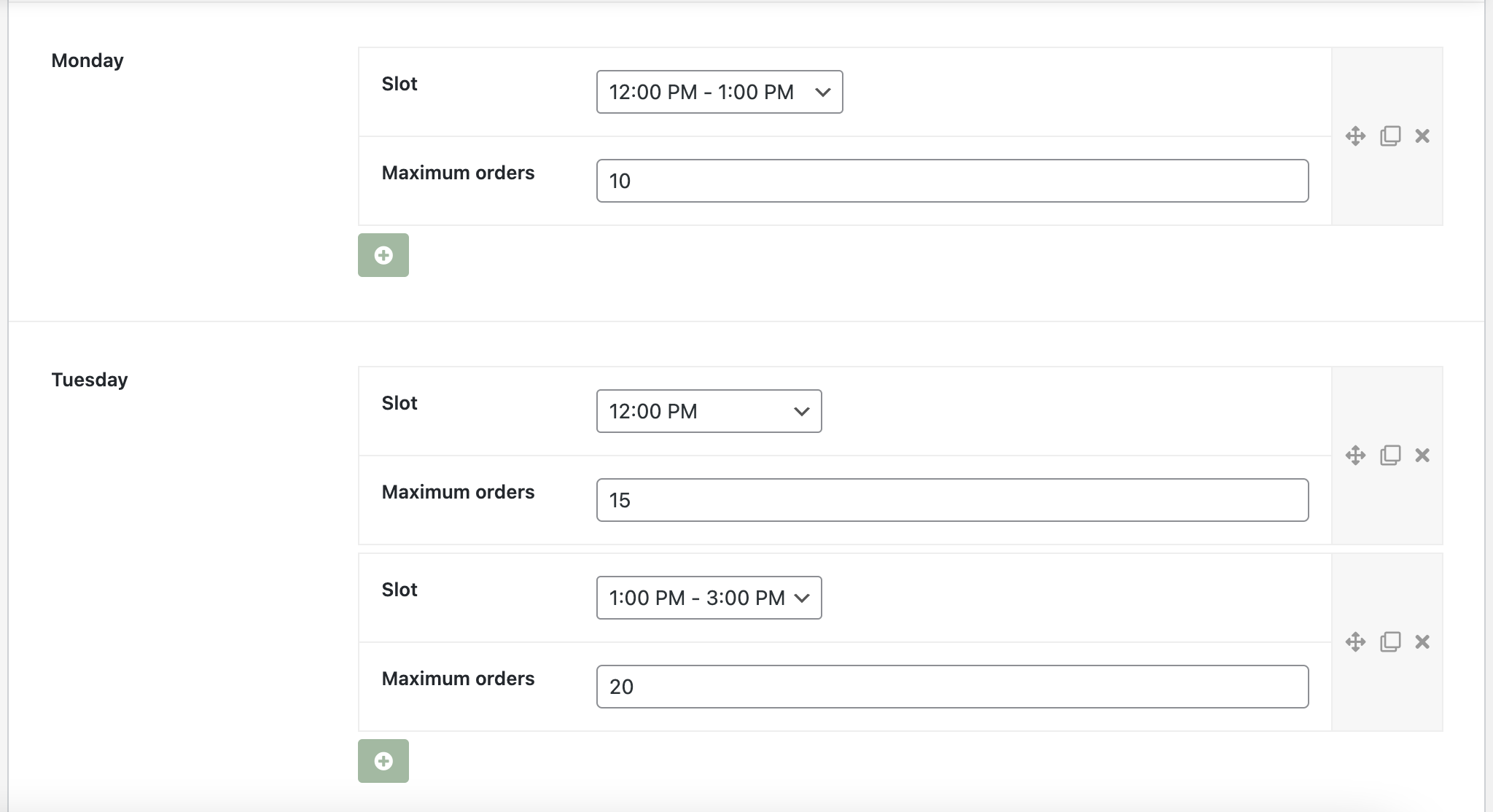Click move handle for Tuesday 12:00 PM slot
1493x812 pixels.
click(1355, 456)
